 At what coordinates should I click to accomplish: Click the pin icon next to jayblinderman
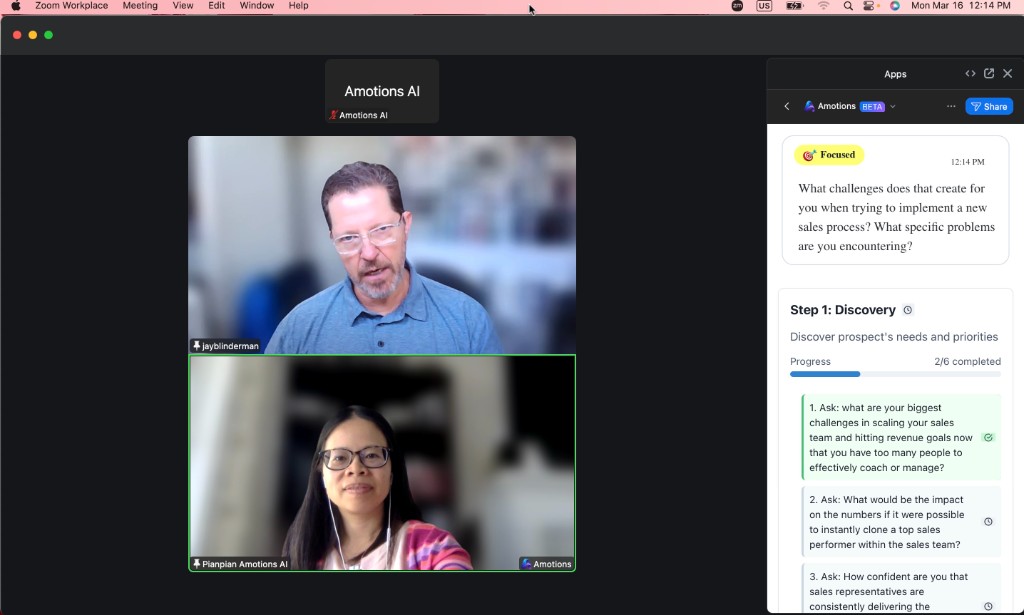pyautogui.click(x=196, y=345)
